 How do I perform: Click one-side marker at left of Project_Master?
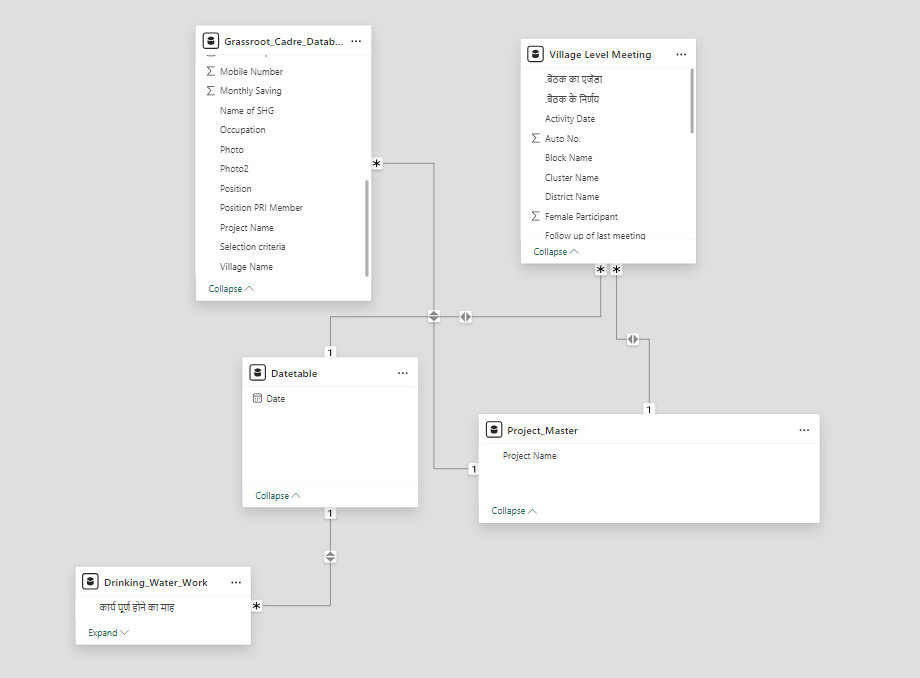pyautogui.click(x=473, y=469)
